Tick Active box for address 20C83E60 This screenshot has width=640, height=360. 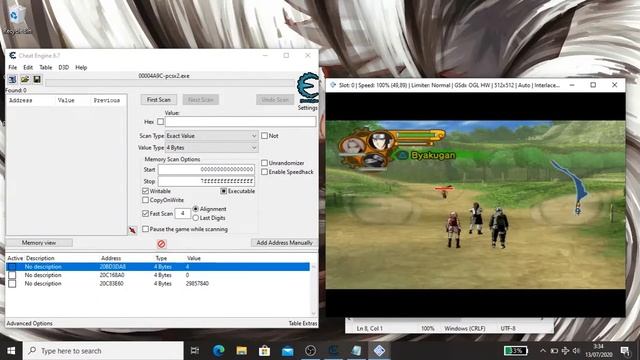coord(12,284)
